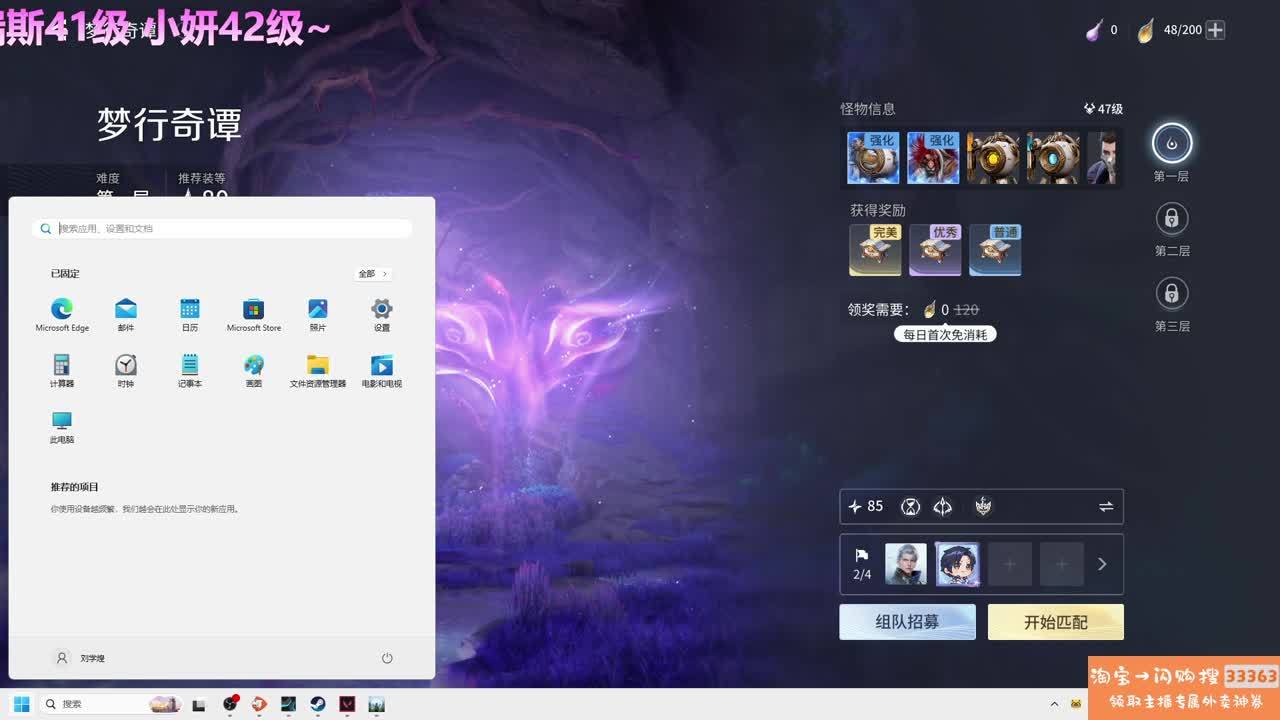Click the plus icon beside 48/200
This screenshot has height=720, width=1280.
(x=1215, y=30)
